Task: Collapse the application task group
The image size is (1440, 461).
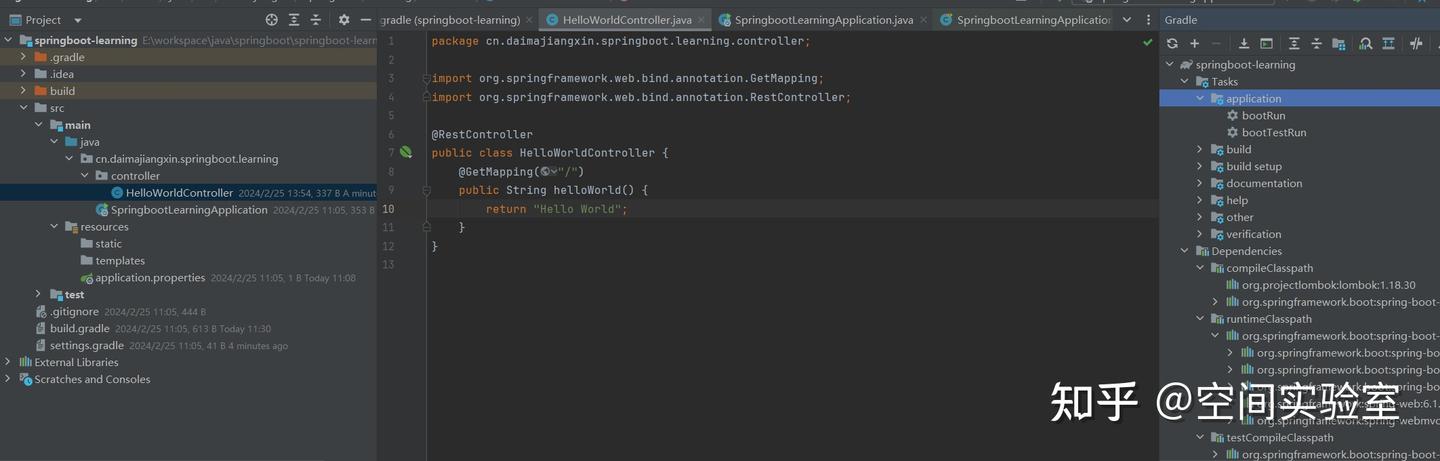Action: [x=1200, y=99]
